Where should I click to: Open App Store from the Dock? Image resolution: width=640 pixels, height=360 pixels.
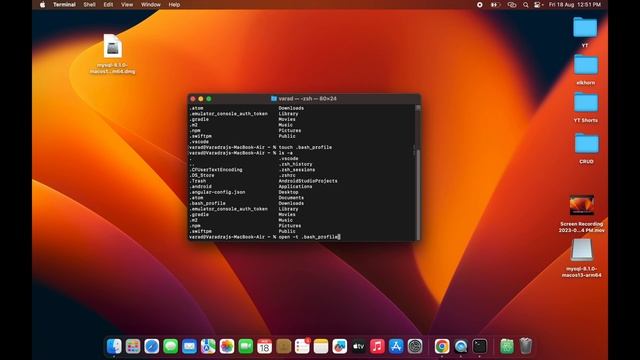(396, 346)
